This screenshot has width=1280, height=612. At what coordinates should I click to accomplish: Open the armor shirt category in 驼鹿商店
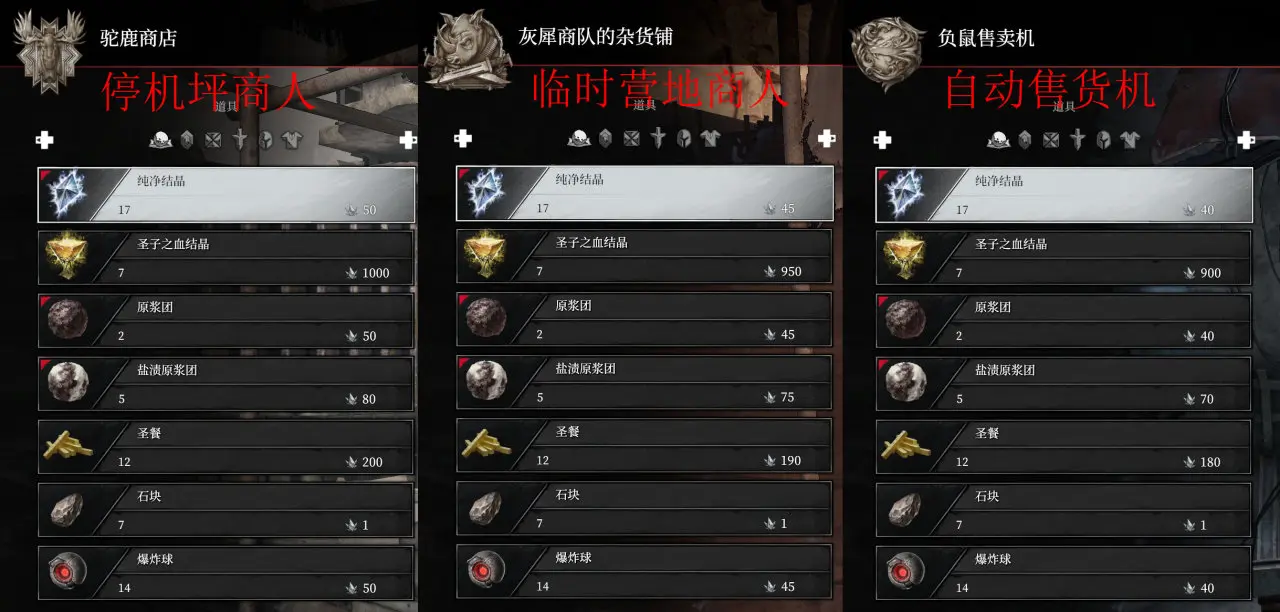click(x=291, y=139)
